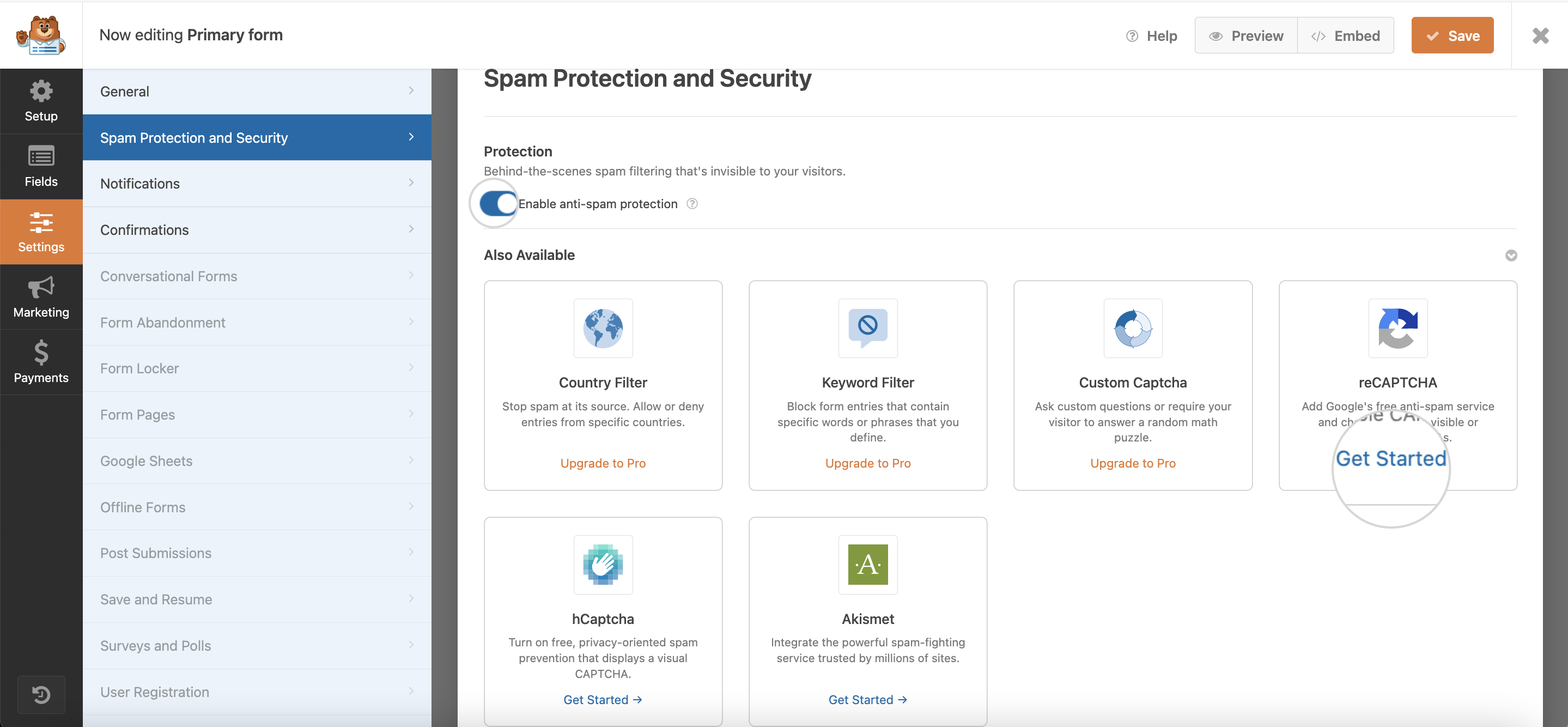Screen dimensions: 1568x727
Task: Click the anti-spam protection help tooltip icon
Action: [x=692, y=204]
